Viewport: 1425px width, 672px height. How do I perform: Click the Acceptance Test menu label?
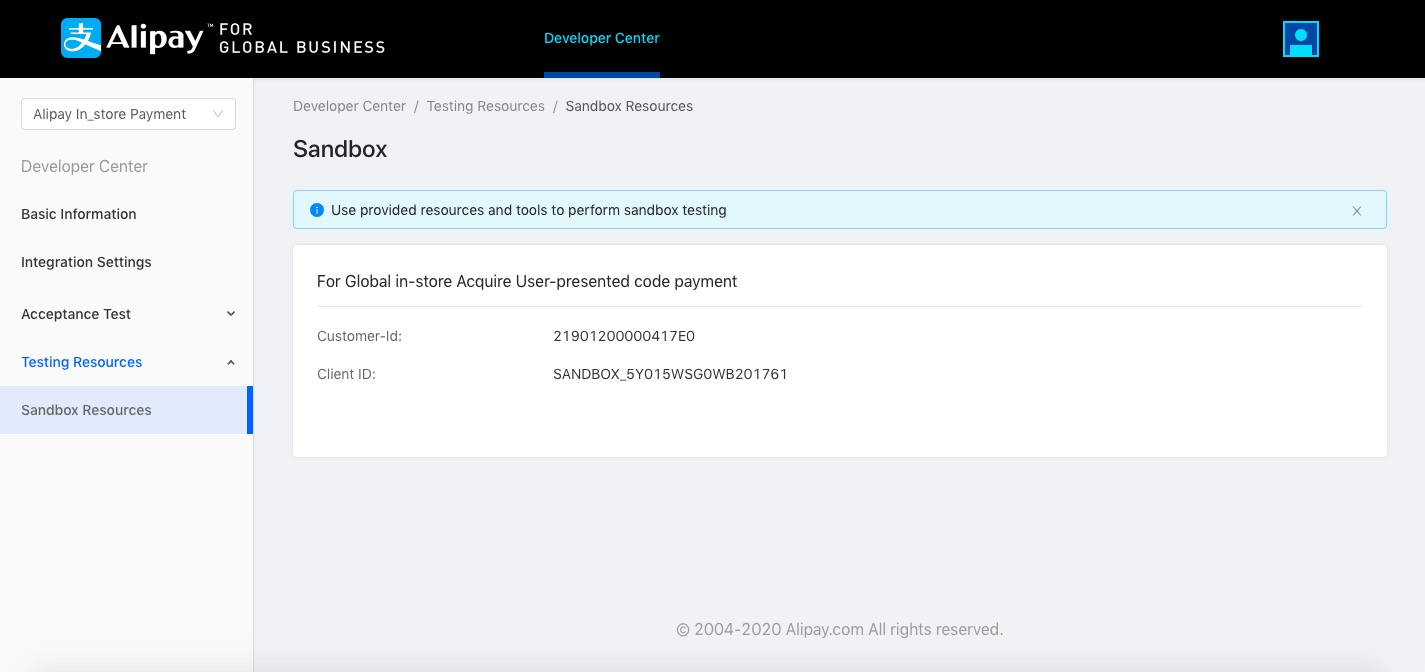pos(76,314)
